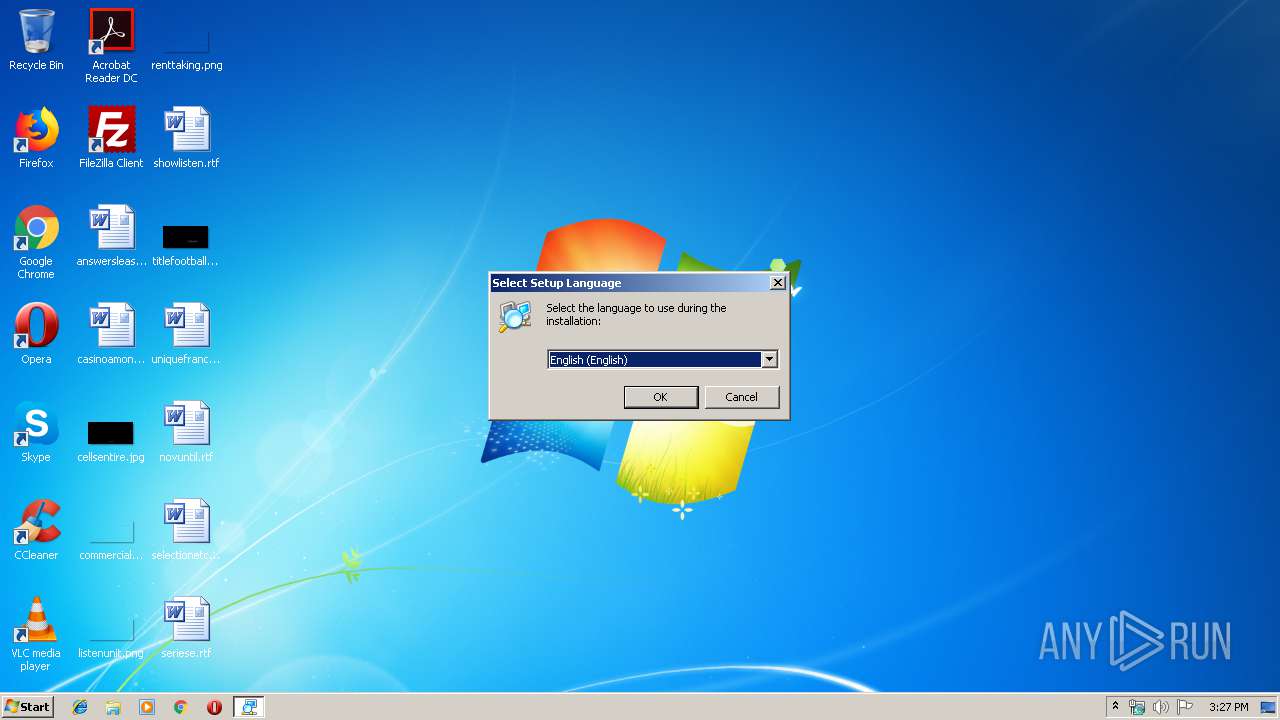Launch Acrobat Reader DC shortcut

pos(111,46)
